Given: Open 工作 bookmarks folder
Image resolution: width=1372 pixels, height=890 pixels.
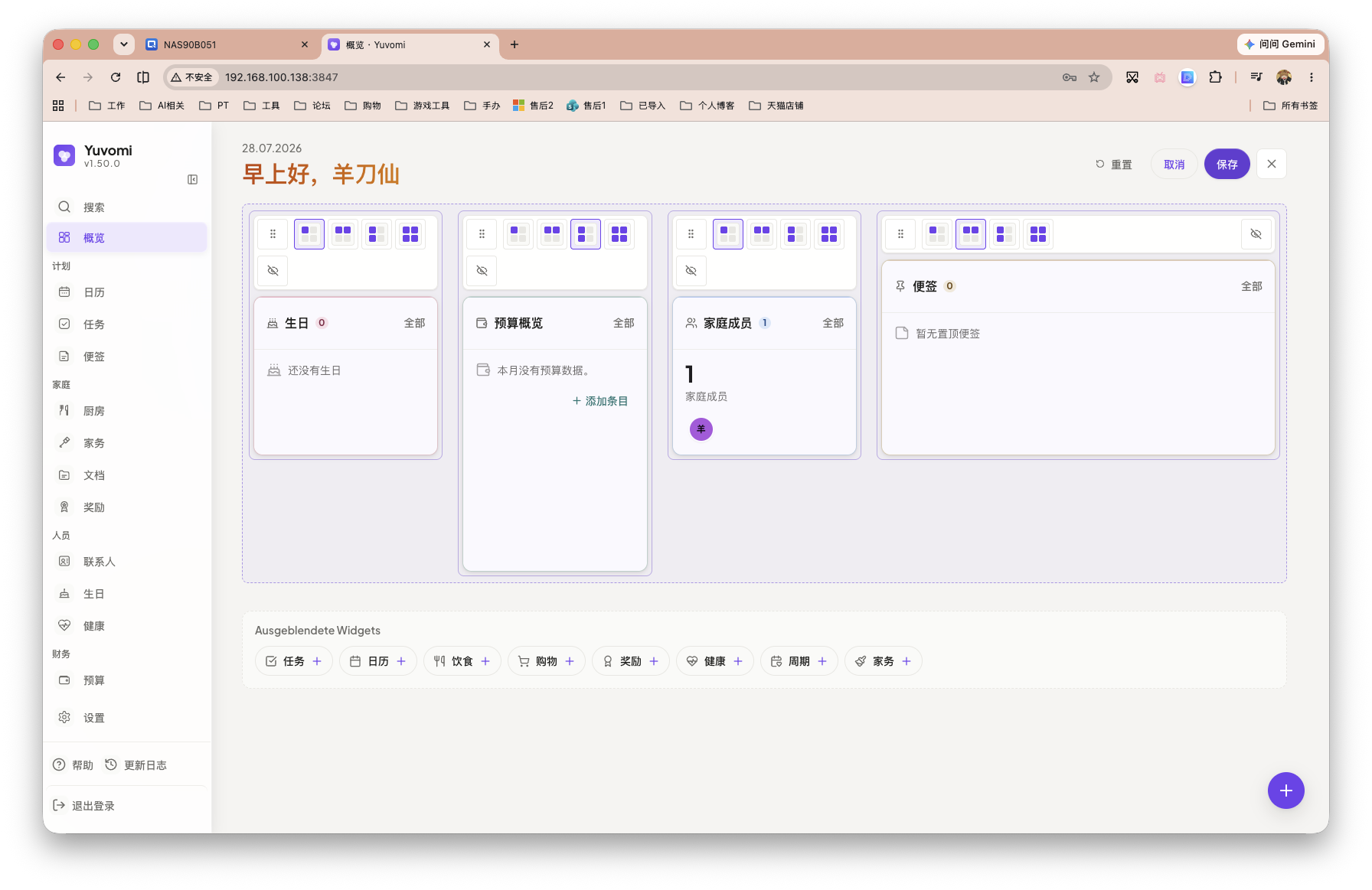Looking at the screenshot, I should pos(106,106).
